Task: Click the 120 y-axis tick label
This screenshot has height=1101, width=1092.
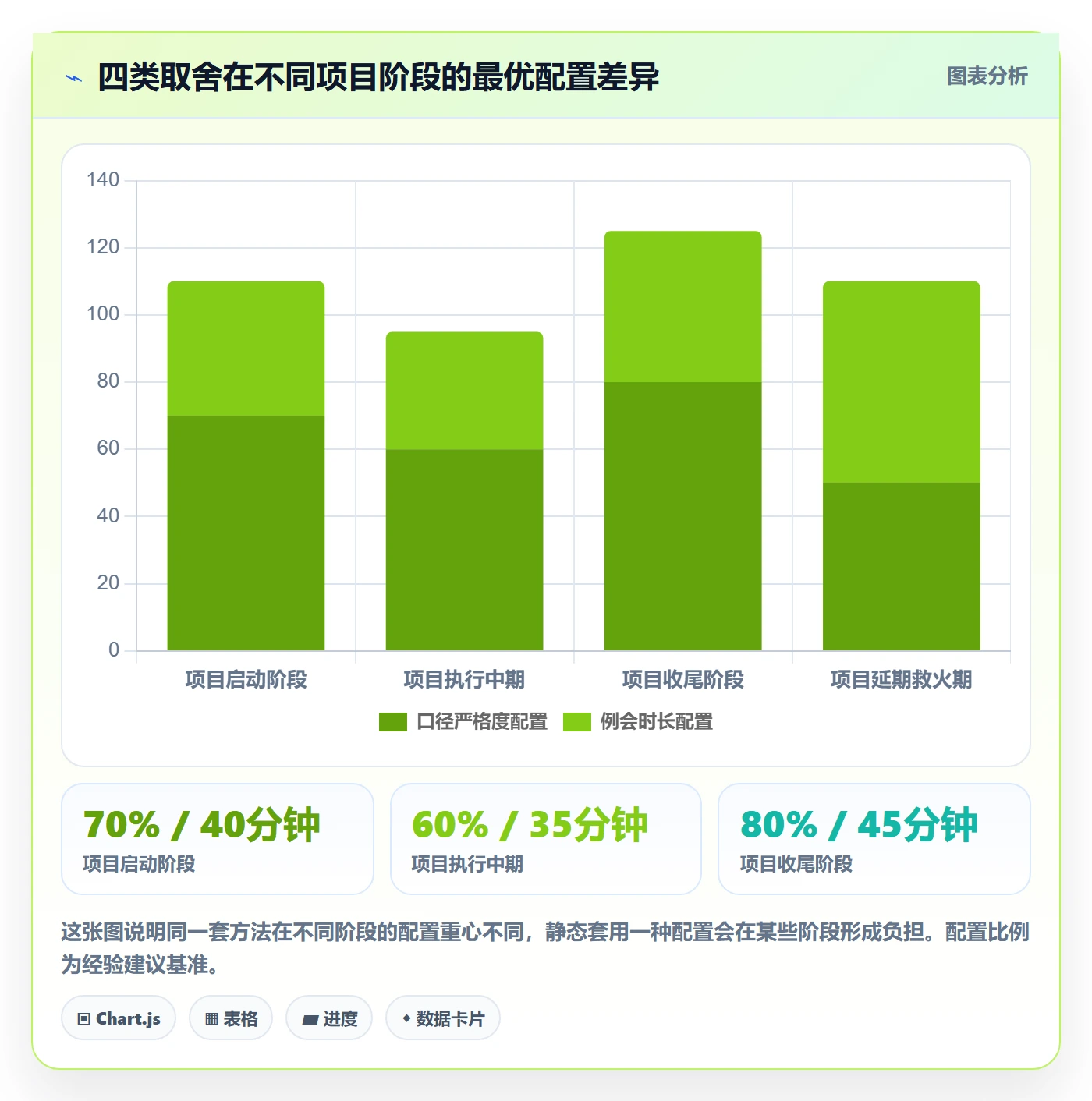Action: click(103, 247)
